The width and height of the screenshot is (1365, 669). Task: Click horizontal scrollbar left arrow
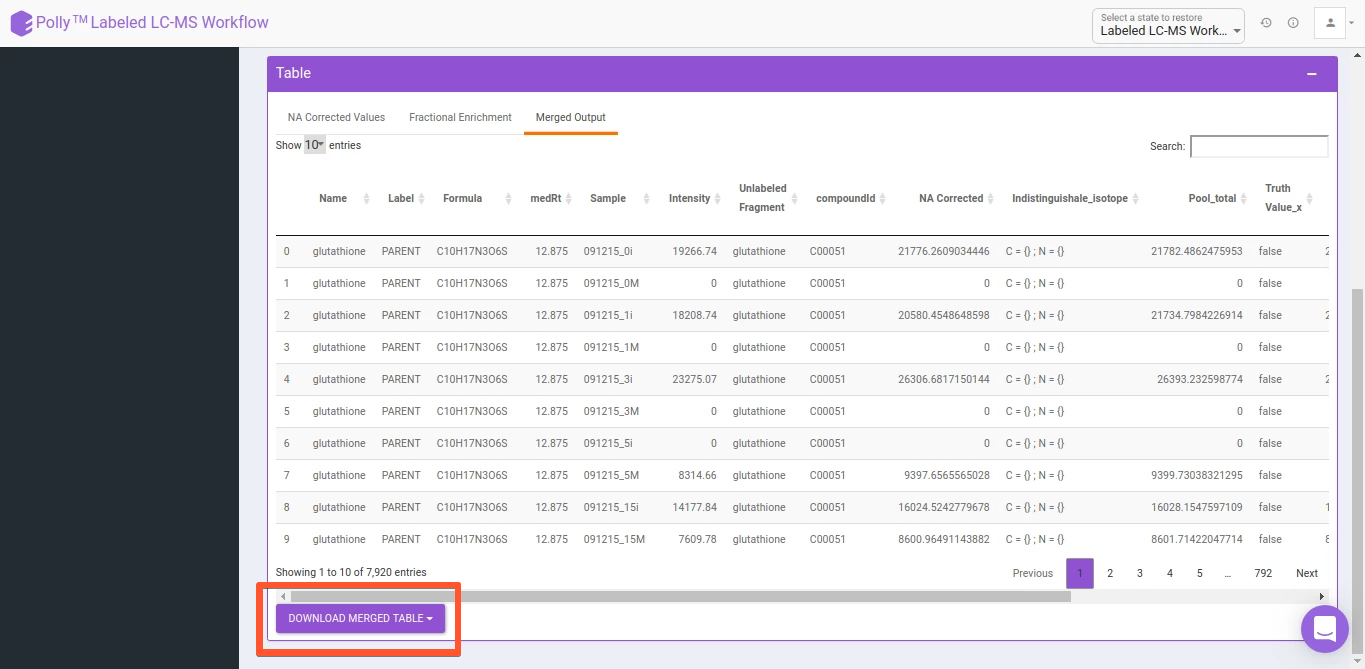pyautogui.click(x=283, y=597)
